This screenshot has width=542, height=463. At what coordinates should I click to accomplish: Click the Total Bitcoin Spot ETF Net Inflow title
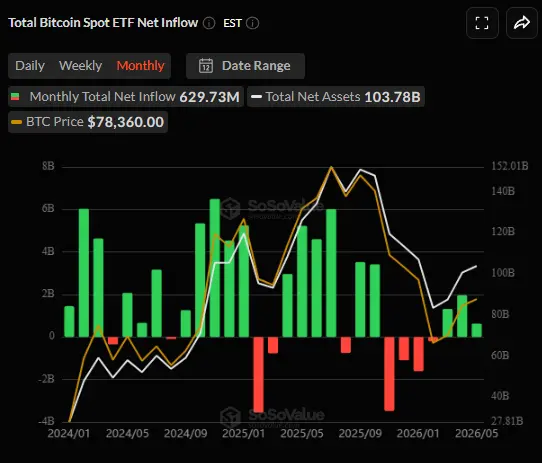(x=103, y=23)
